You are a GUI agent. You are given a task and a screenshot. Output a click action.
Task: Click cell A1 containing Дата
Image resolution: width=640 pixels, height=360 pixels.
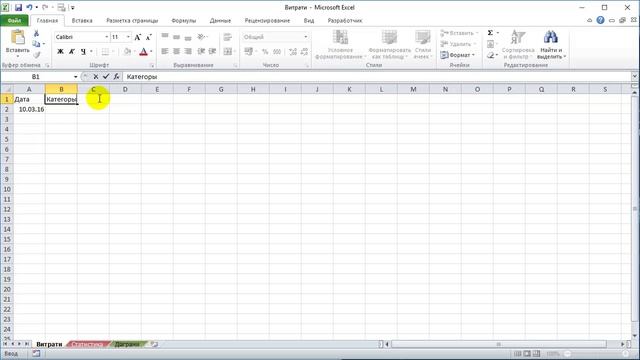click(29, 99)
